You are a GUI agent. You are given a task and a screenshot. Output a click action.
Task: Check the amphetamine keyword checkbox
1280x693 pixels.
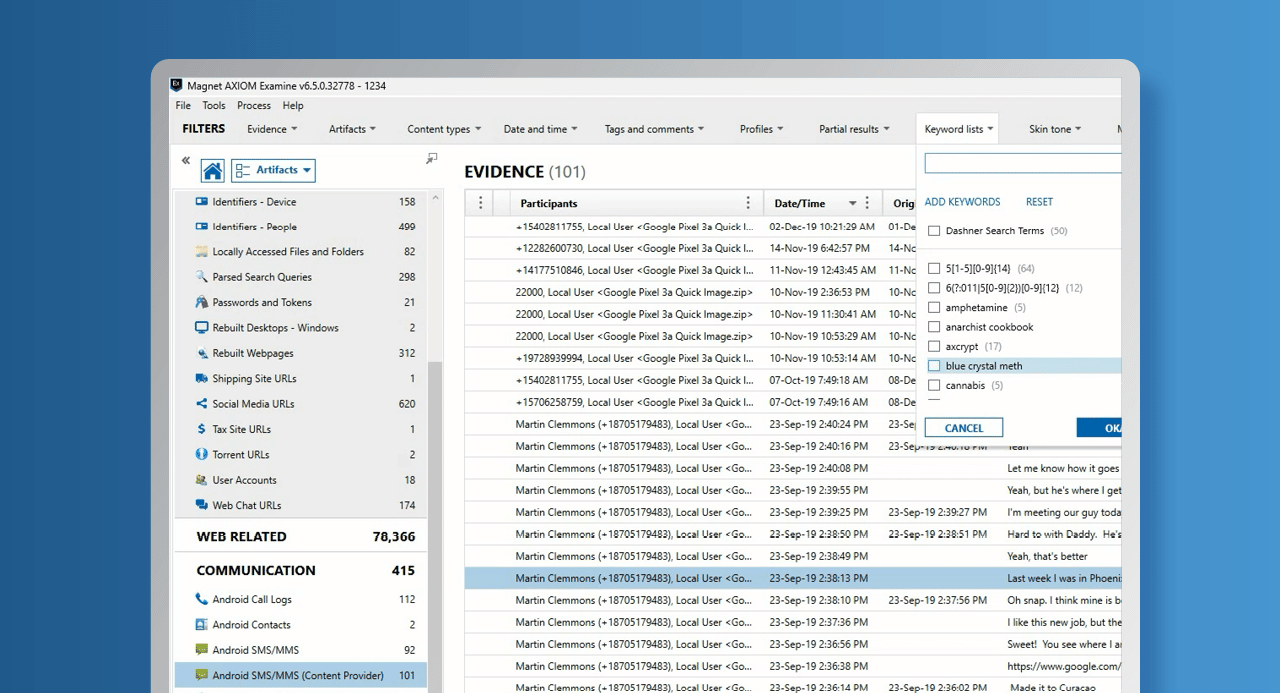click(x=934, y=308)
